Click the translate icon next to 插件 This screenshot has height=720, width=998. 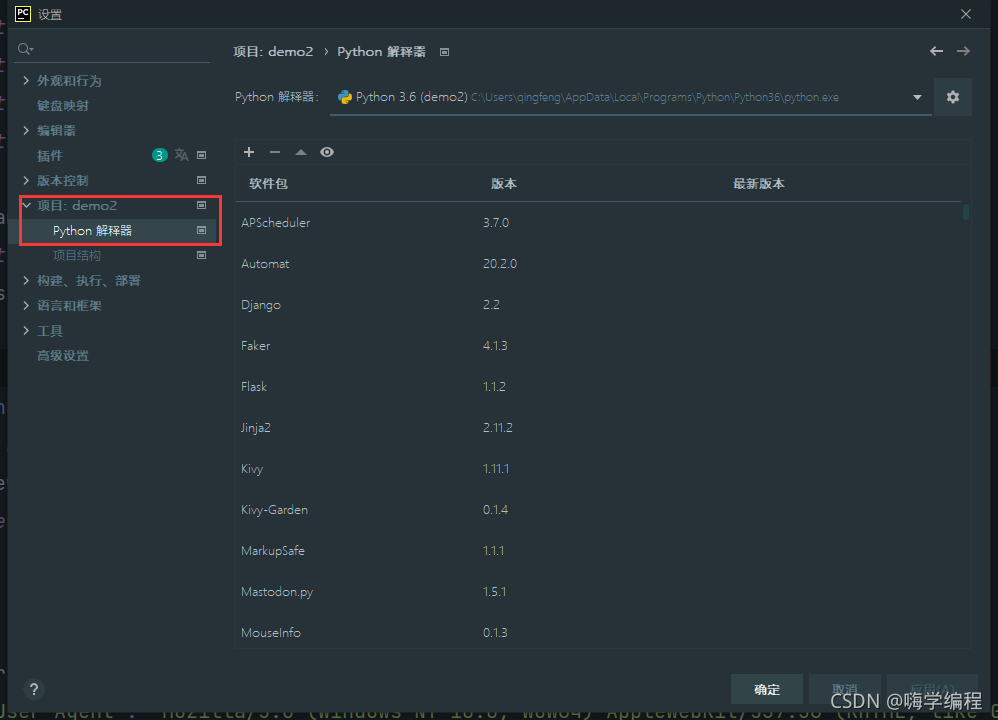pos(181,155)
